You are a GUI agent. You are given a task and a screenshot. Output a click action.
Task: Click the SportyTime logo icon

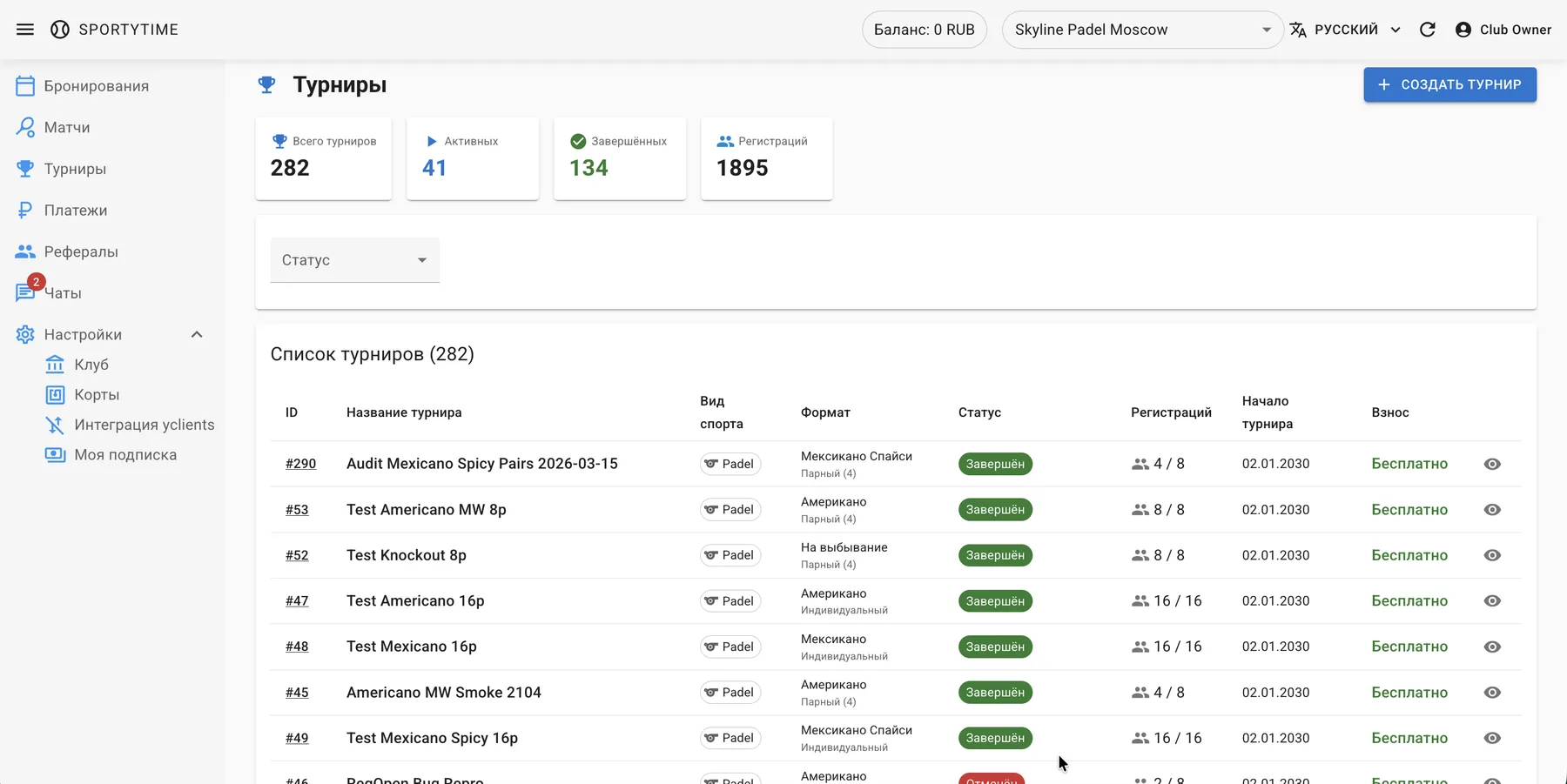pos(60,30)
